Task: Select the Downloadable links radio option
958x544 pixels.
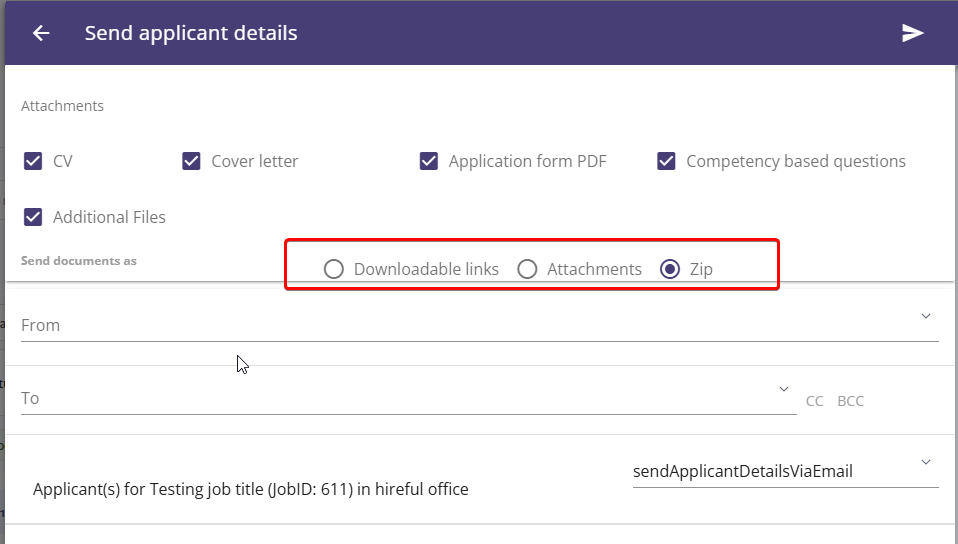Action: tap(334, 269)
